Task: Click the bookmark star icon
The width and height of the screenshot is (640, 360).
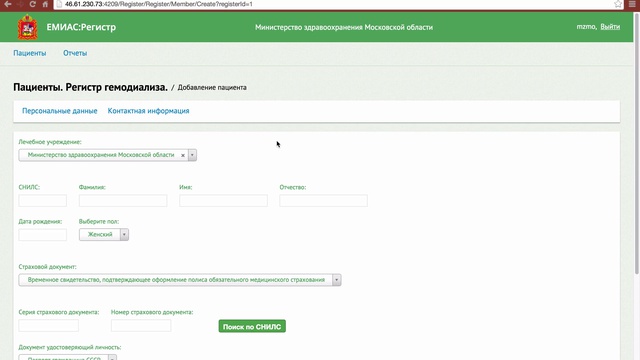Action: coord(618,4)
